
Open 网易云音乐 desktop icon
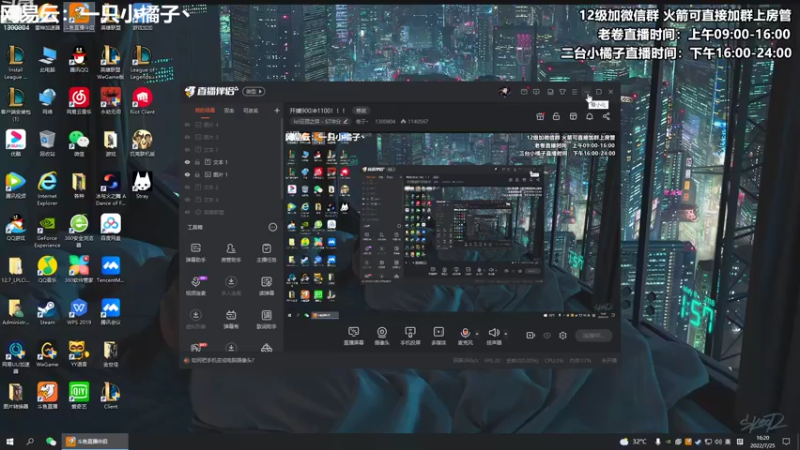tap(79, 101)
